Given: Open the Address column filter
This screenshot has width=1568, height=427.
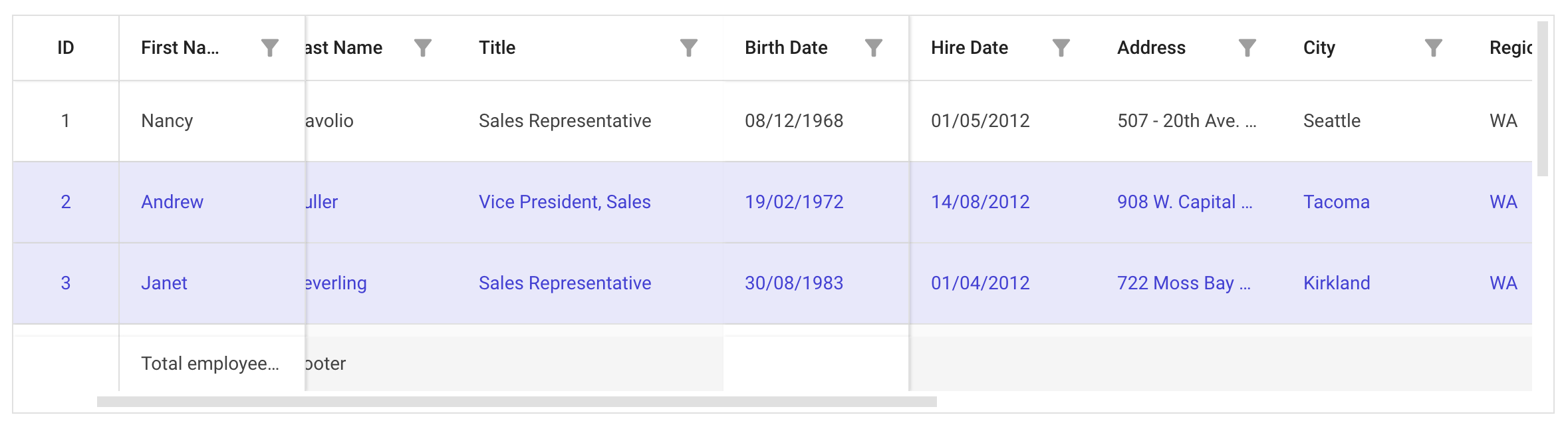Looking at the screenshot, I should click(x=1247, y=48).
